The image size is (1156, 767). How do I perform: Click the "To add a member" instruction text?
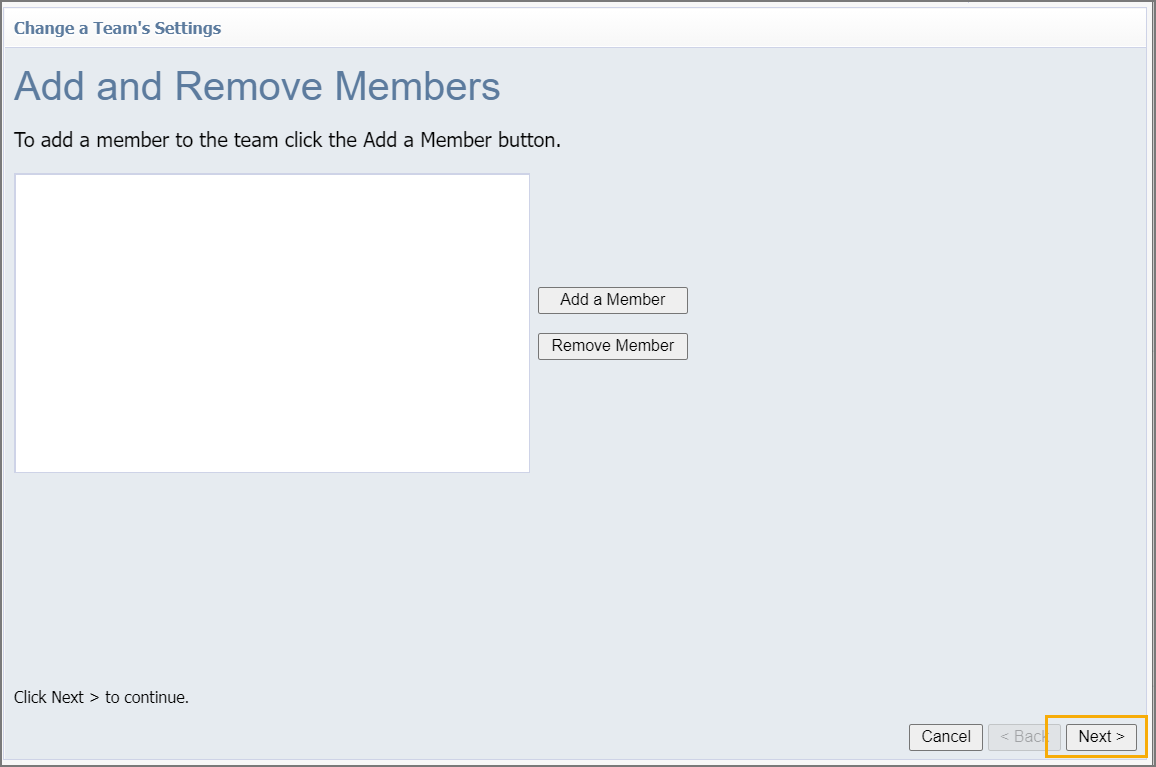pyautogui.click(x=287, y=140)
